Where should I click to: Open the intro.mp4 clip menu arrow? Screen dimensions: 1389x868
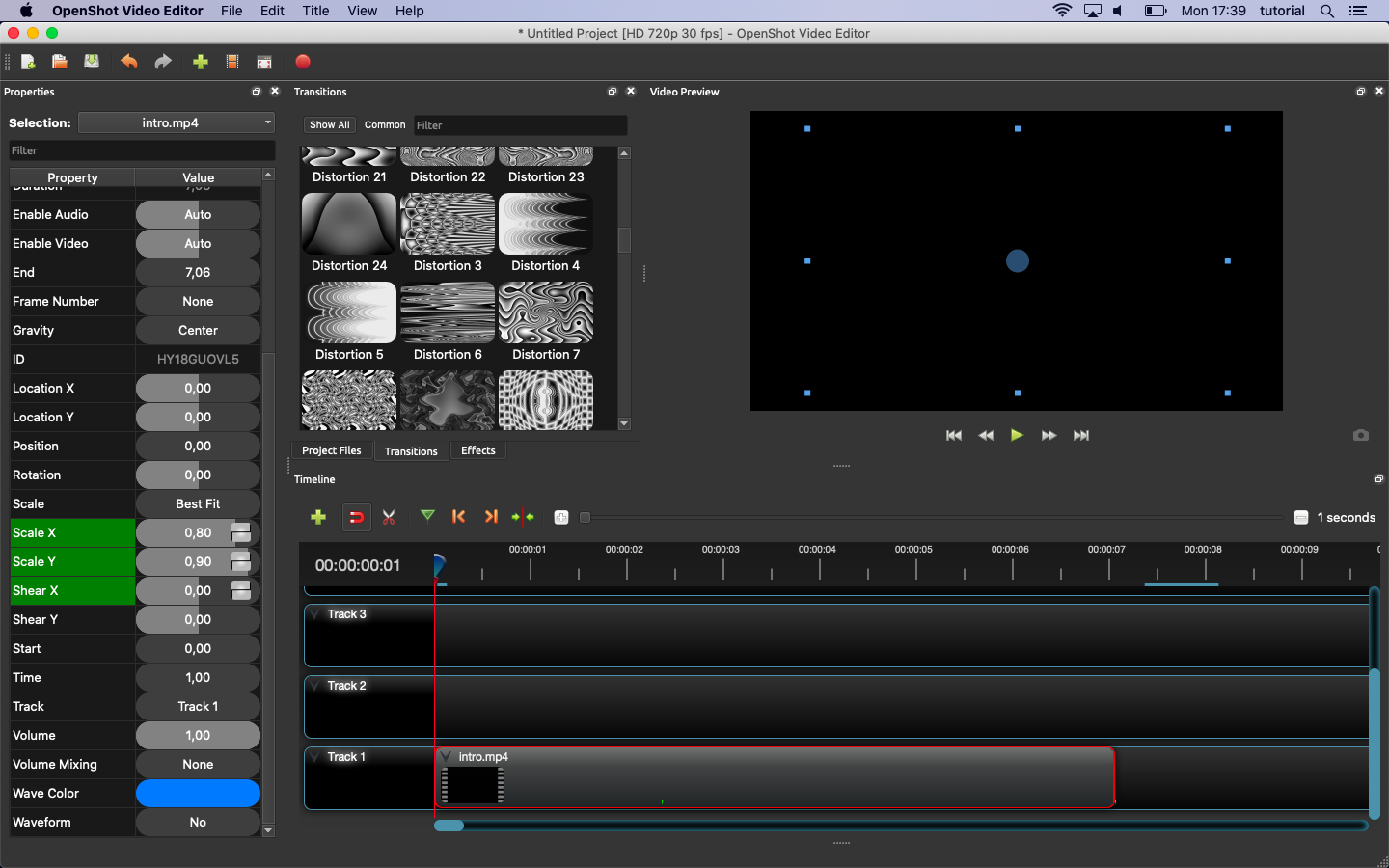447,757
